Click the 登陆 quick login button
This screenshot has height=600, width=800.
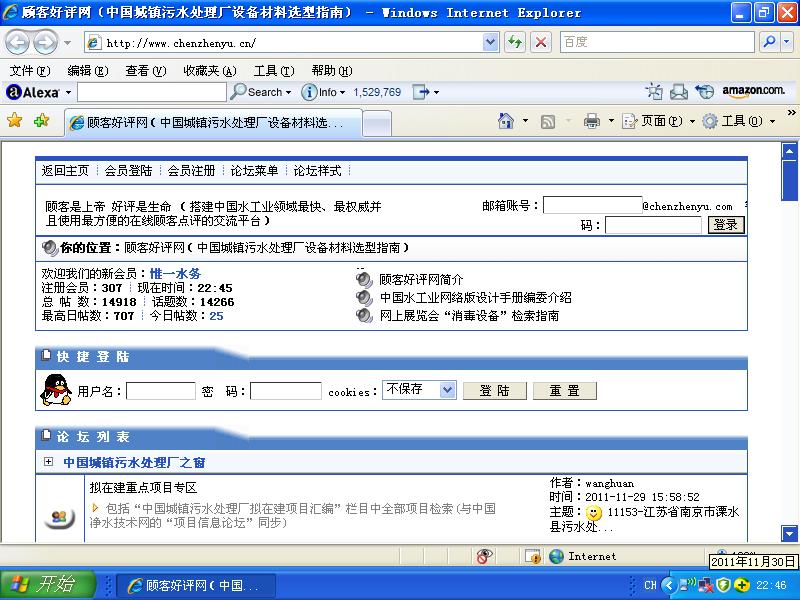pyautogui.click(x=494, y=391)
